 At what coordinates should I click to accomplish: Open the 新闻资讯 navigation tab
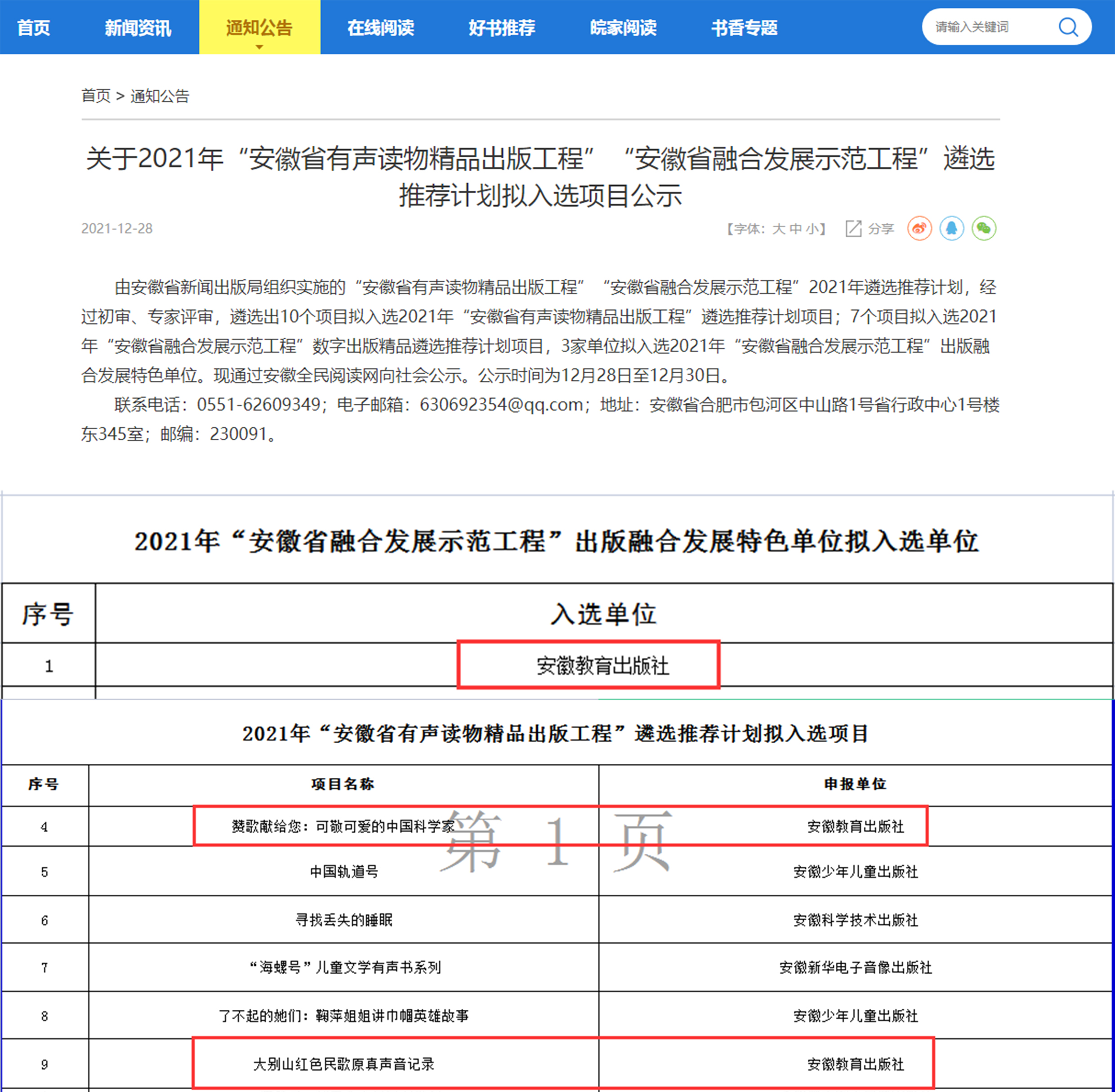[x=138, y=27]
